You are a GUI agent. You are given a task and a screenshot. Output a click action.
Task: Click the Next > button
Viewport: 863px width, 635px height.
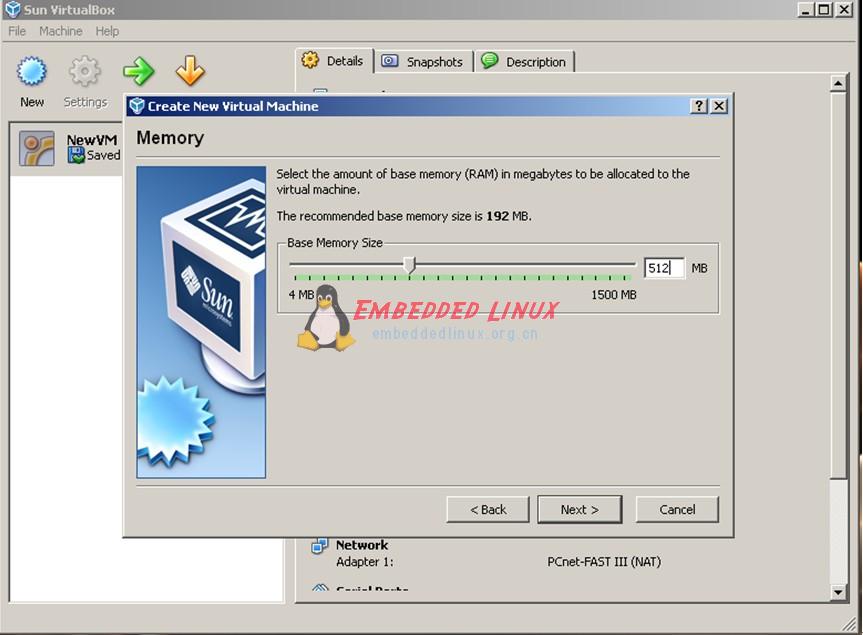click(580, 510)
